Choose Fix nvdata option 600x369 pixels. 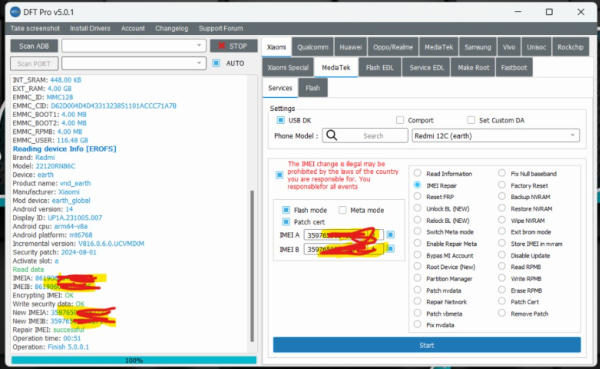(417, 325)
